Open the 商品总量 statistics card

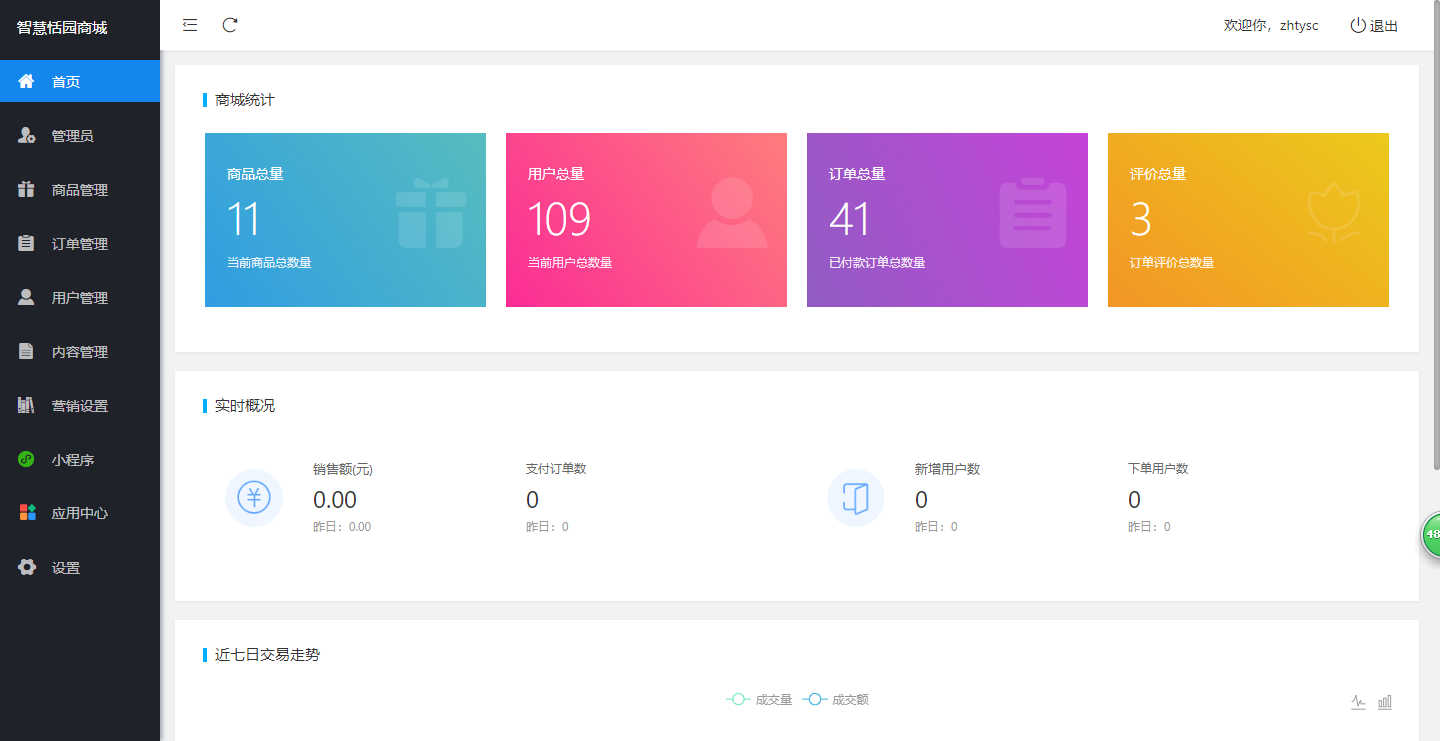point(345,220)
